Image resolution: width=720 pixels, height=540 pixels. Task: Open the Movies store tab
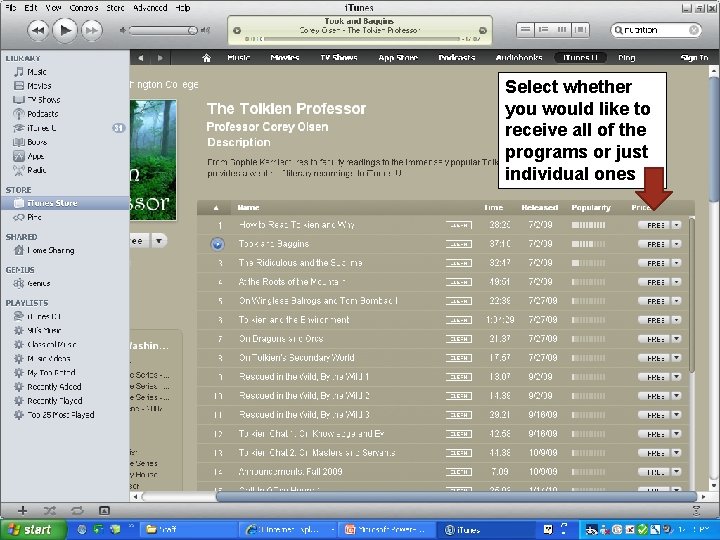tap(285, 58)
